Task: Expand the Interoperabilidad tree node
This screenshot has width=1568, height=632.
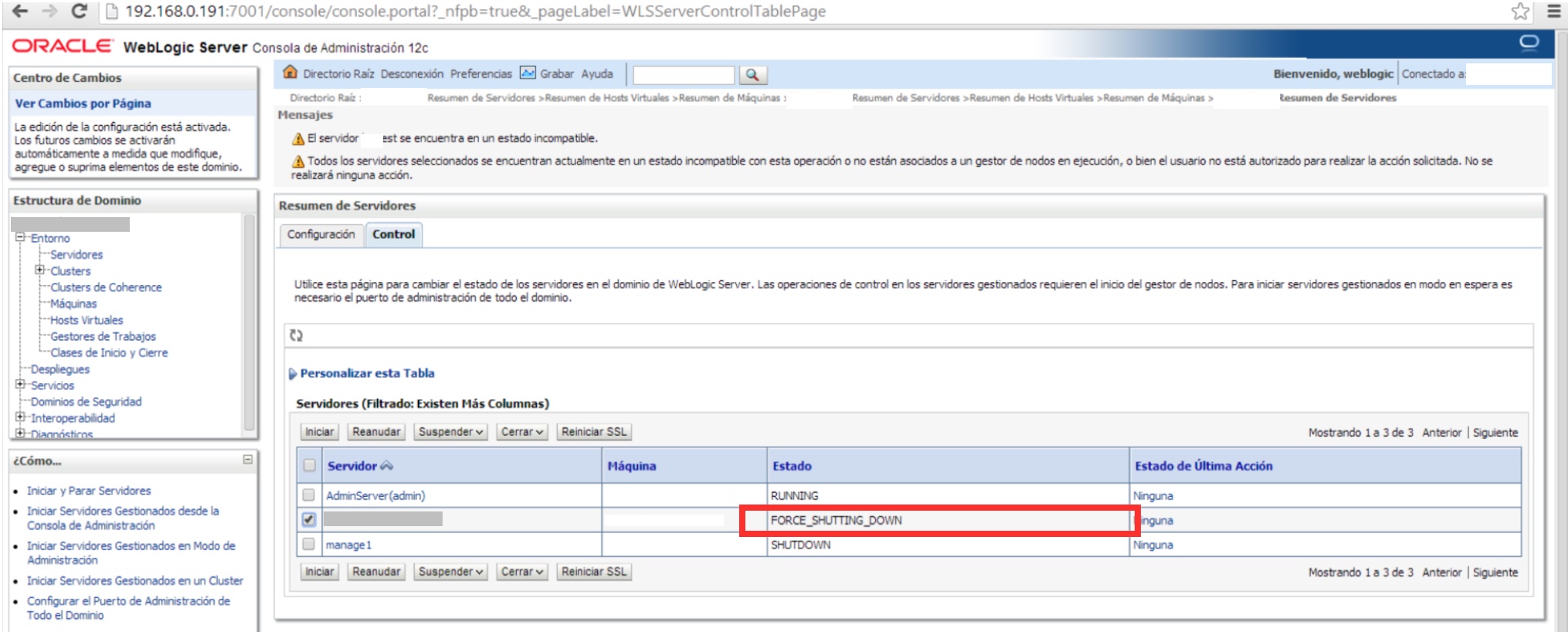Action: pyautogui.click(x=20, y=416)
